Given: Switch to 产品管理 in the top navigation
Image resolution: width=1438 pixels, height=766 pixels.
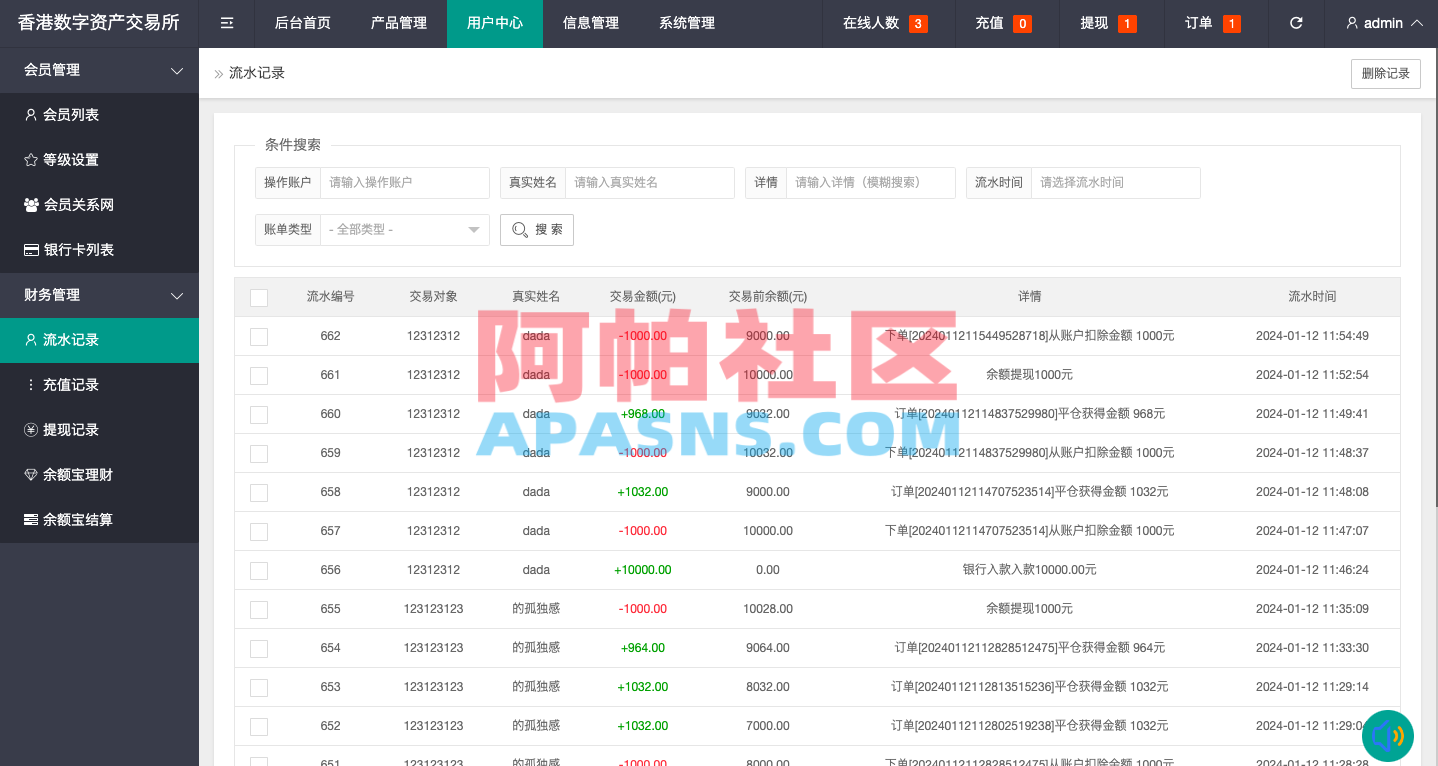Looking at the screenshot, I should point(398,23).
